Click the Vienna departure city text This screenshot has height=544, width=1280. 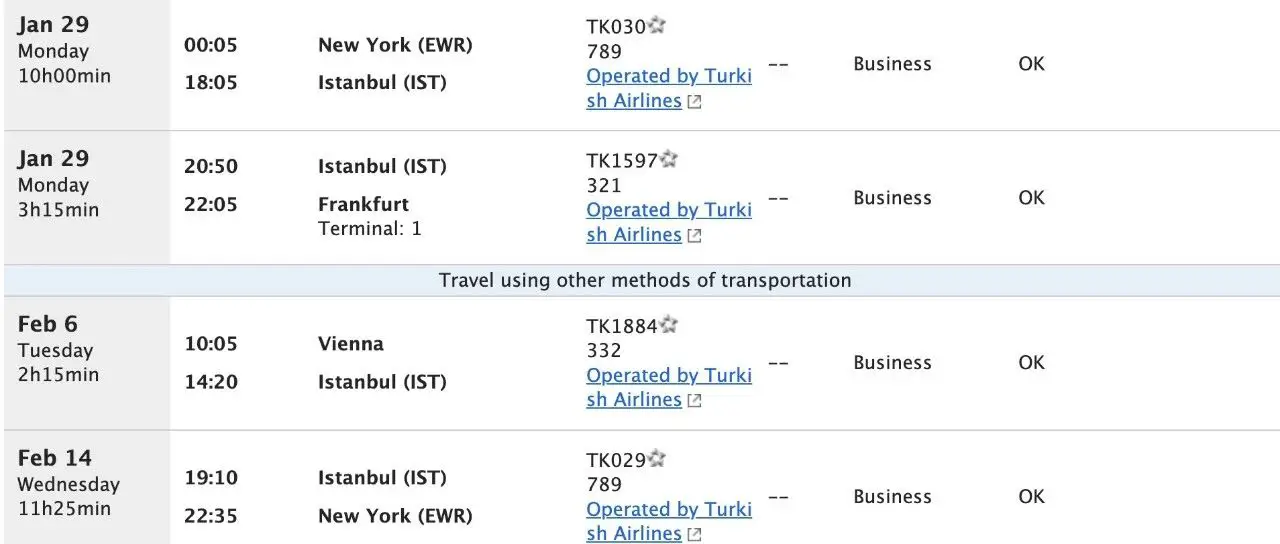(x=351, y=343)
